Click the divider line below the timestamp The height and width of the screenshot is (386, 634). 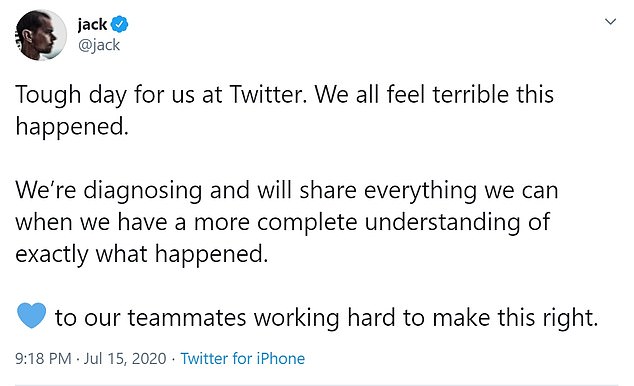tap(317, 384)
